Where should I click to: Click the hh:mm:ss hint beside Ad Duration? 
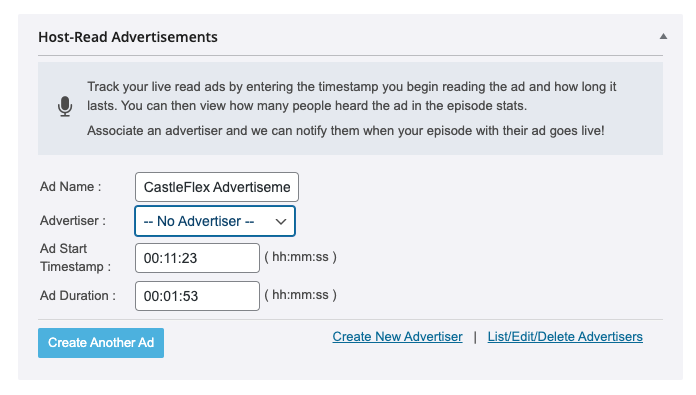(x=301, y=295)
